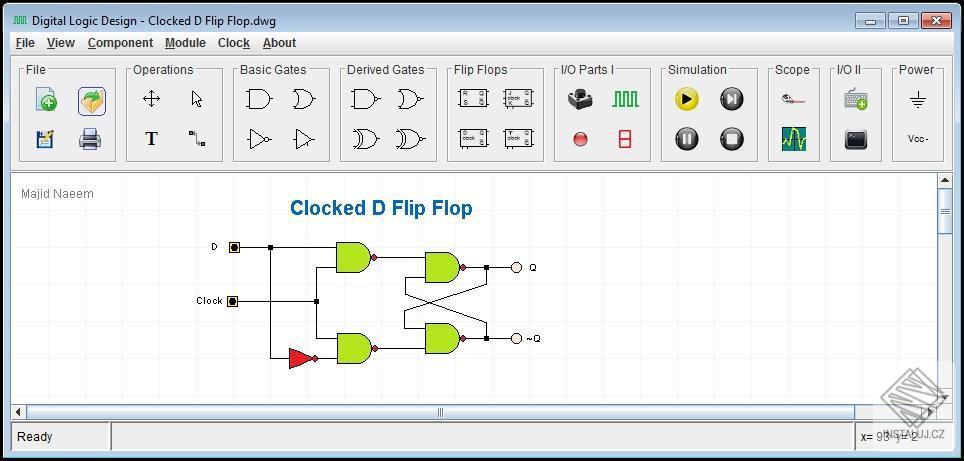Click the 'Ready' status bar text
The image size is (964, 461).
click(34, 437)
